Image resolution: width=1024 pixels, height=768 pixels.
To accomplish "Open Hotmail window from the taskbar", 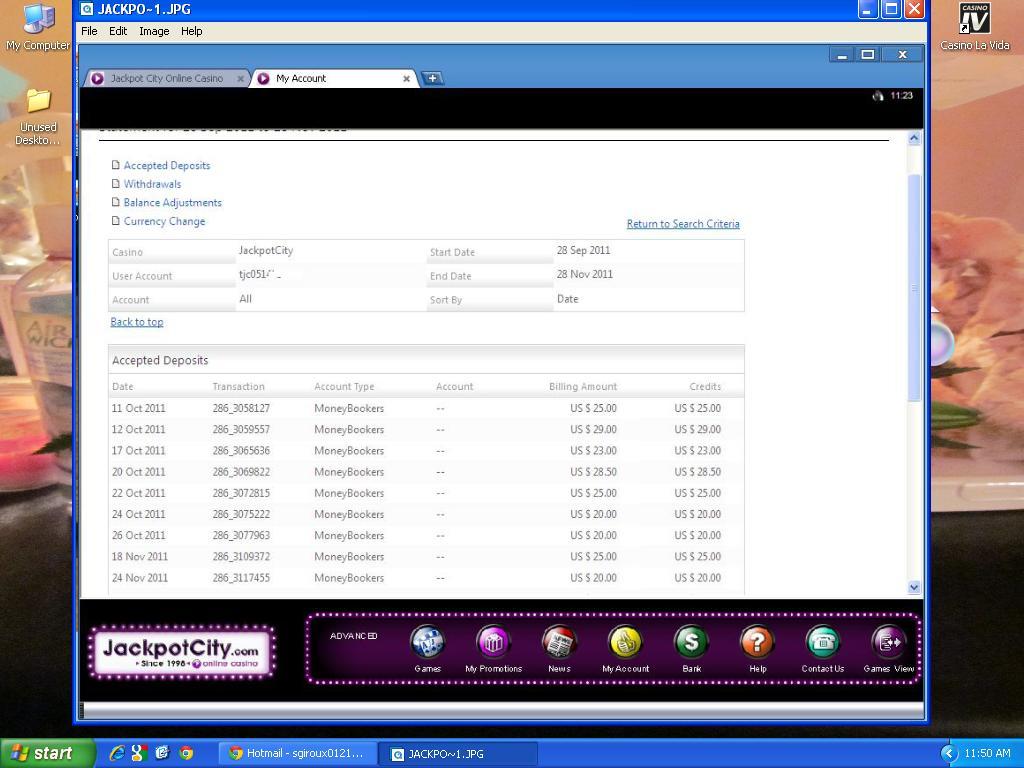I will (298, 753).
